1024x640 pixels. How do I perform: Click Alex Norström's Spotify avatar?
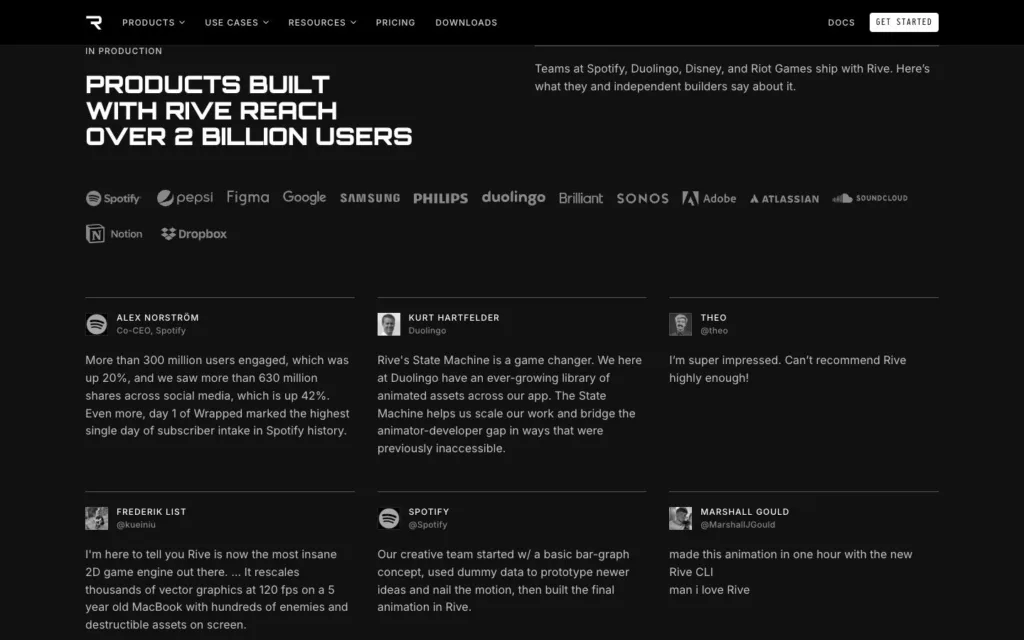(x=97, y=324)
